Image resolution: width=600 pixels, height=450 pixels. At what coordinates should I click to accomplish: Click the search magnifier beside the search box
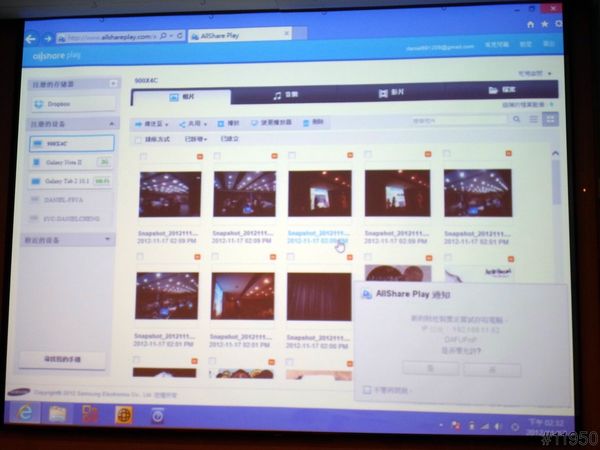coord(516,119)
